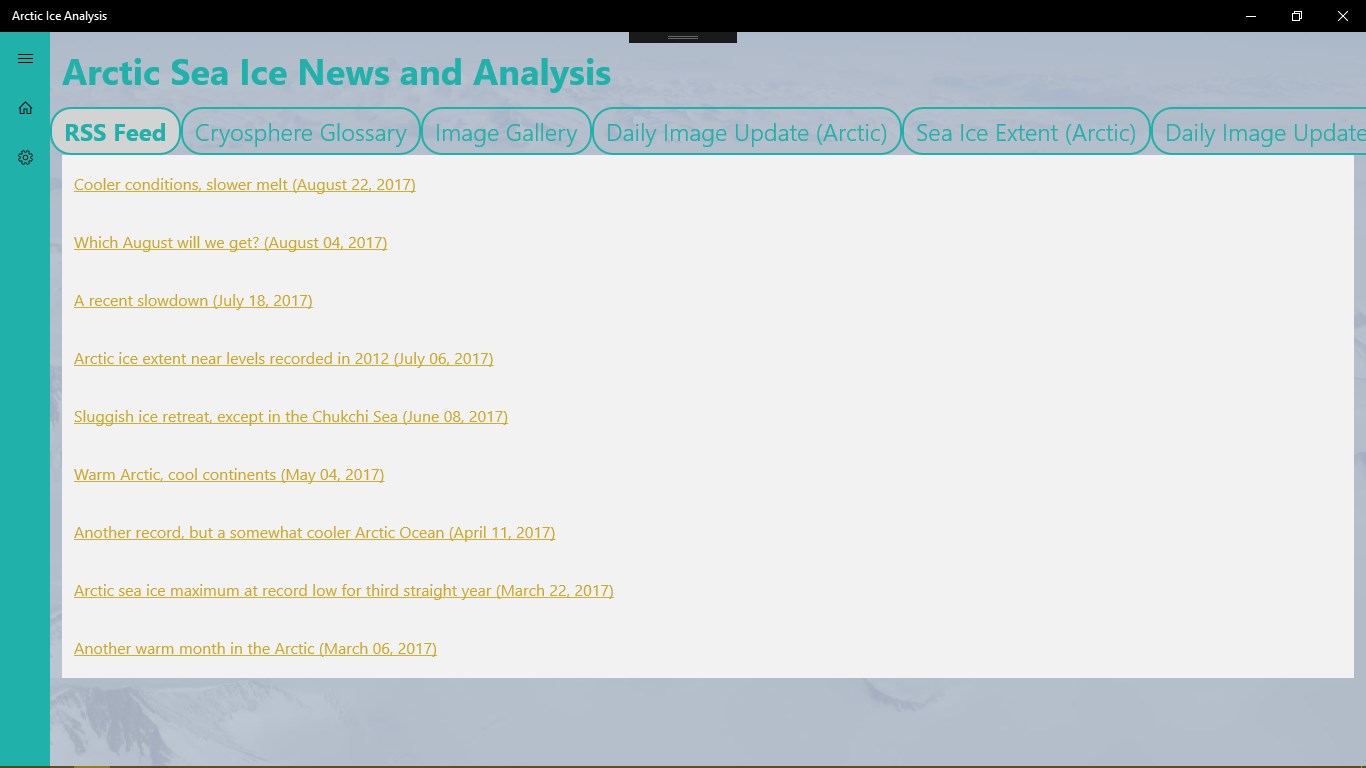View 'Sluggish ice retreat, except in the Chukchi Sea'
1366x768 pixels.
pyautogui.click(x=291, y=417)
